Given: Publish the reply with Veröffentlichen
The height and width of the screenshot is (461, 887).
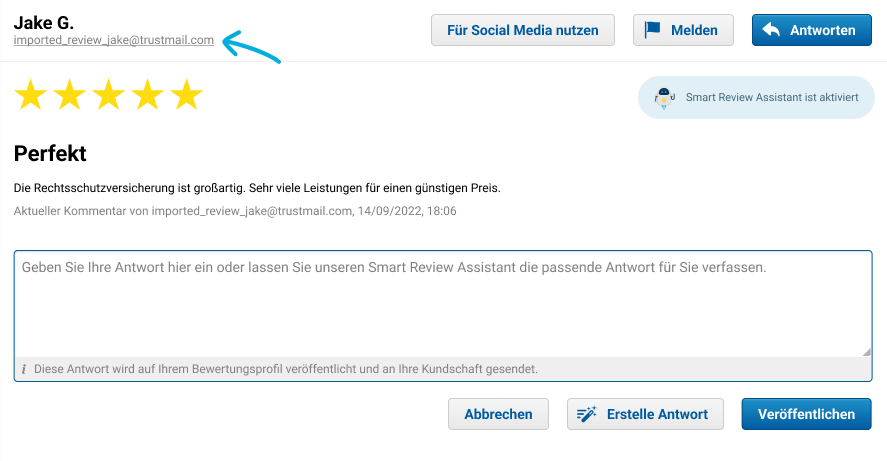Looking at the screenshot, I should (x=806, y=414).
